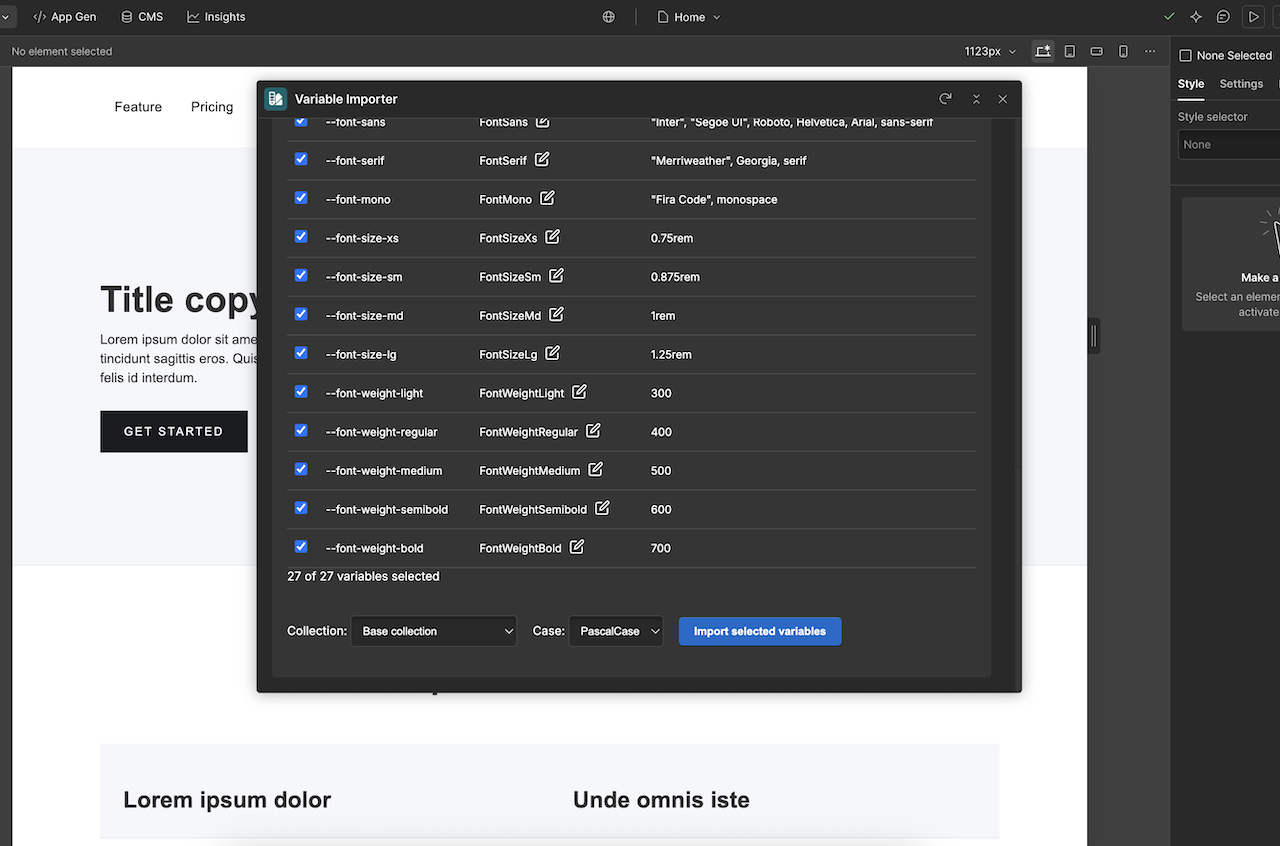Uncheck the --font-weight-medium variable
Screen dimensions: 1280x846
pyautogui.click(x=301, y=469)
